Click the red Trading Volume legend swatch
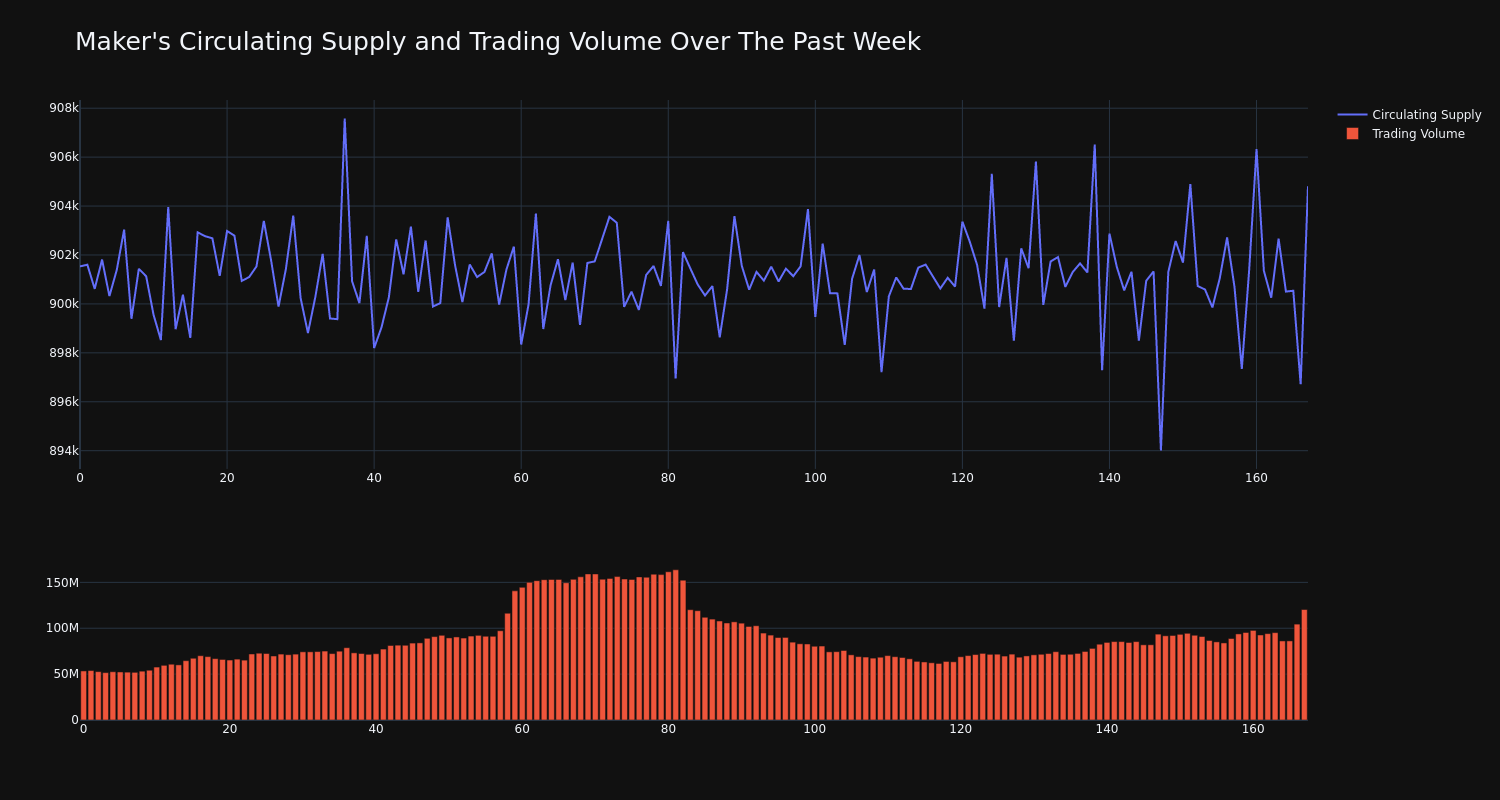 [x=1352, y=134]
